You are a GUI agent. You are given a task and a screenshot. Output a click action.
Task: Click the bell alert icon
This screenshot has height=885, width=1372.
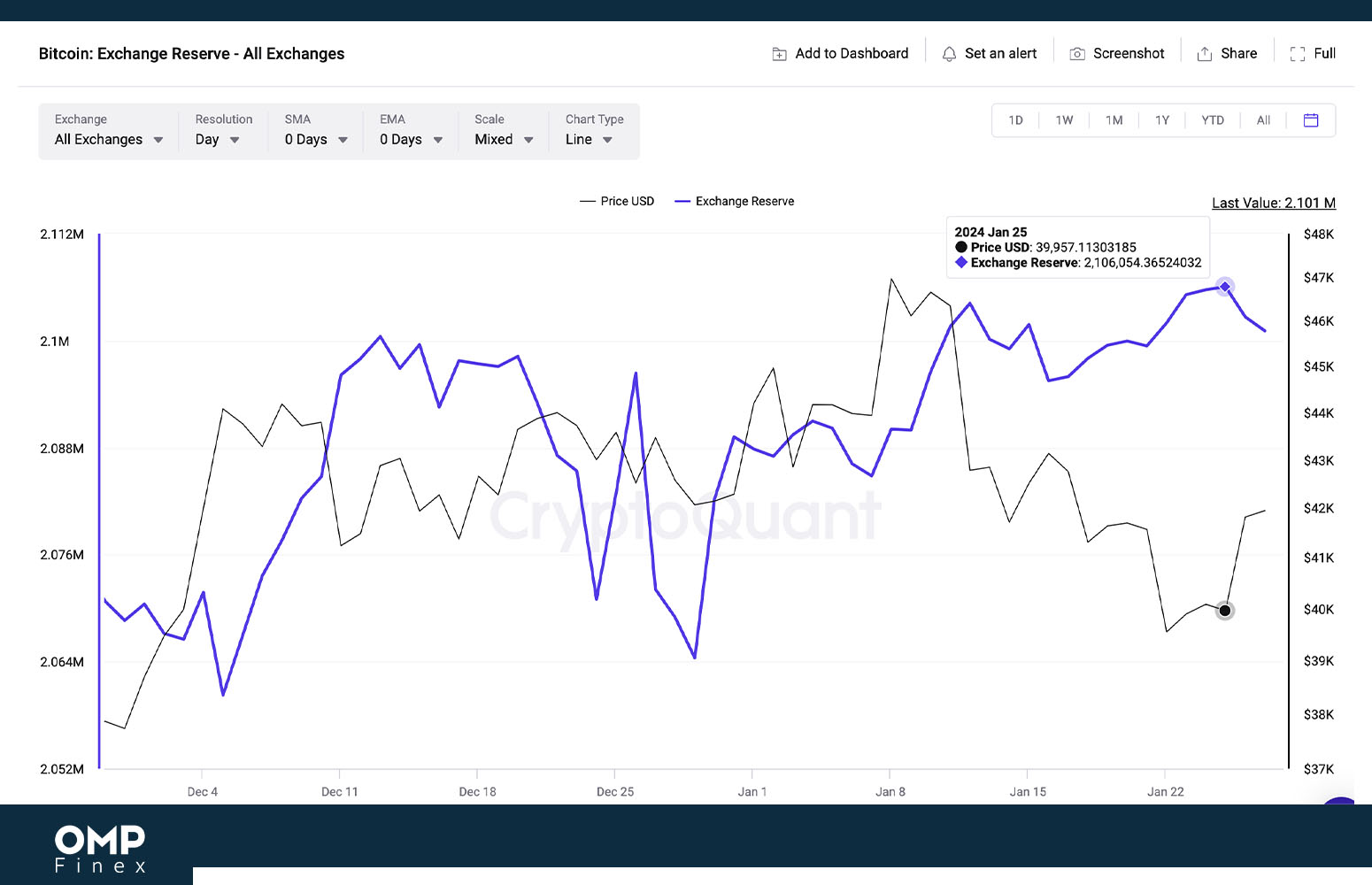949,54
